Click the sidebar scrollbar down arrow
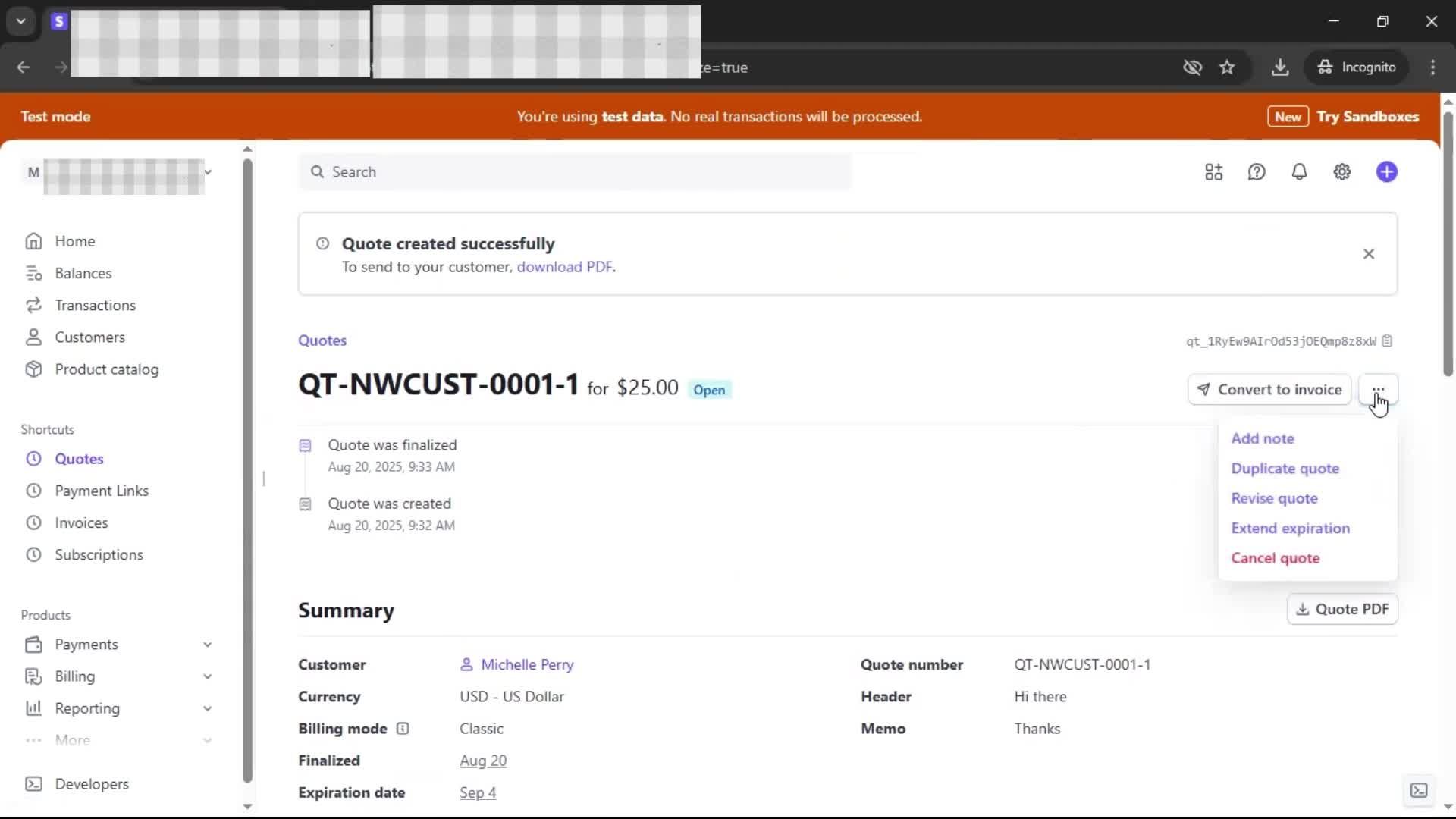Image resolution: width=1456 pixels, height=819 pixels. [247, 806]
